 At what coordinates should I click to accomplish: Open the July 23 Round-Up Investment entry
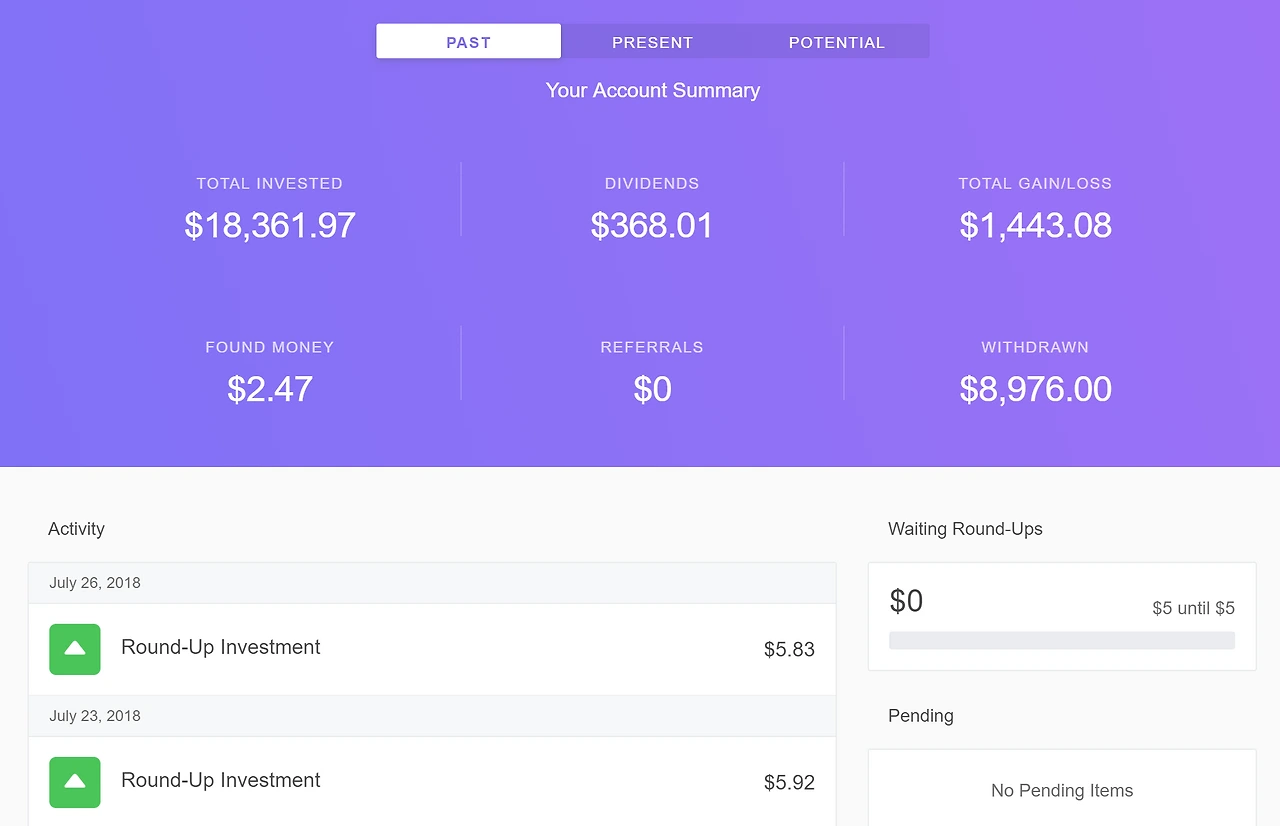coord(221,781)
